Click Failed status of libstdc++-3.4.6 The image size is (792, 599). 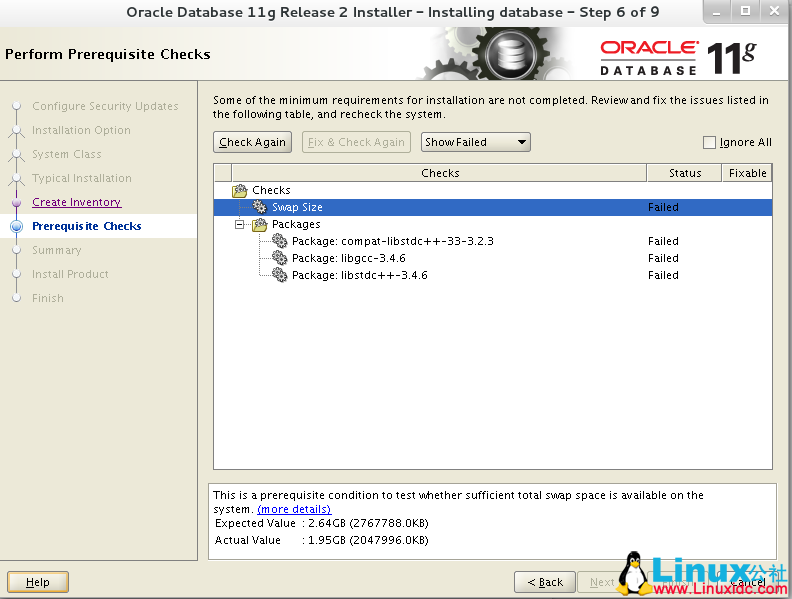pyautogui.click(x=663, y=275)
